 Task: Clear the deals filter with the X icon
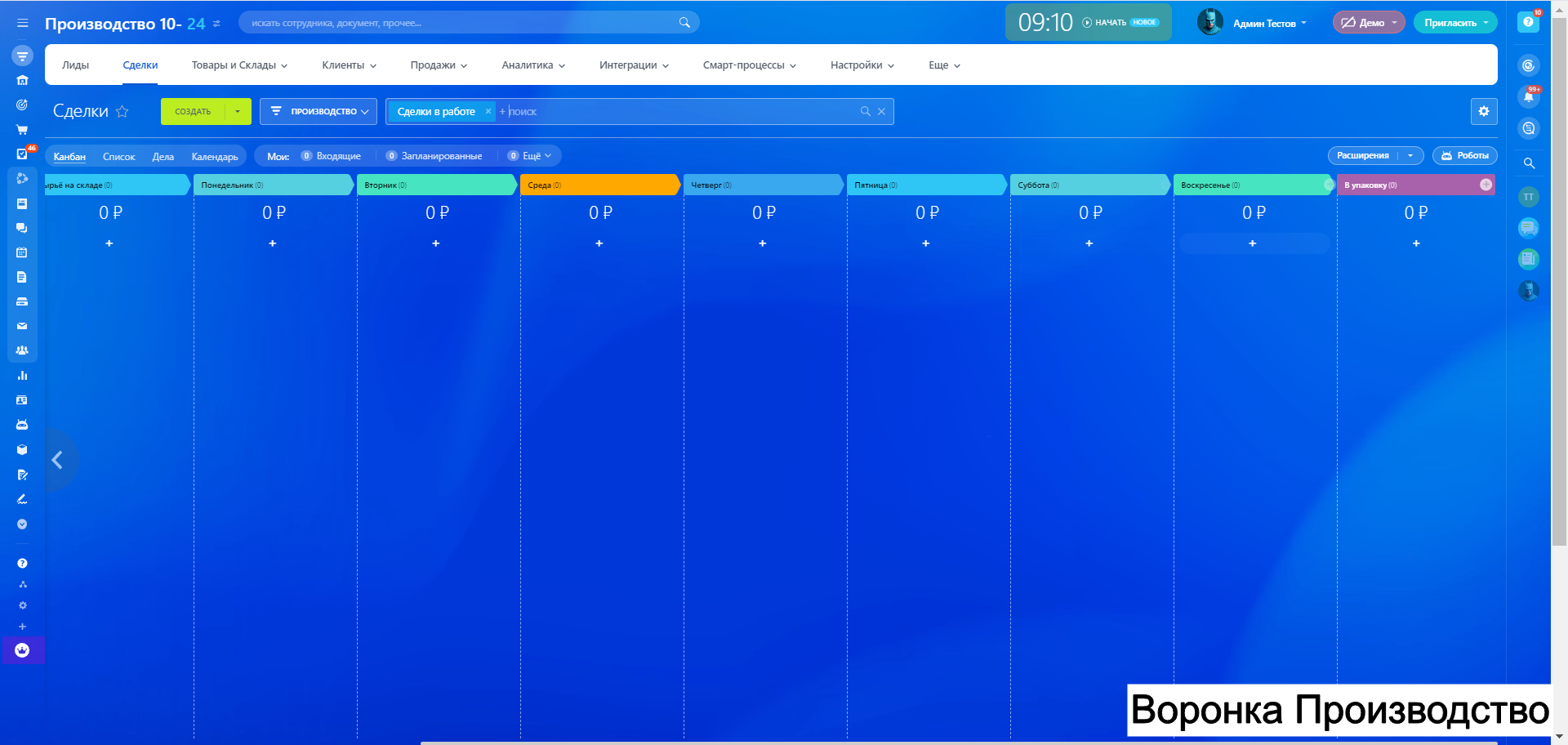(882, 112)
